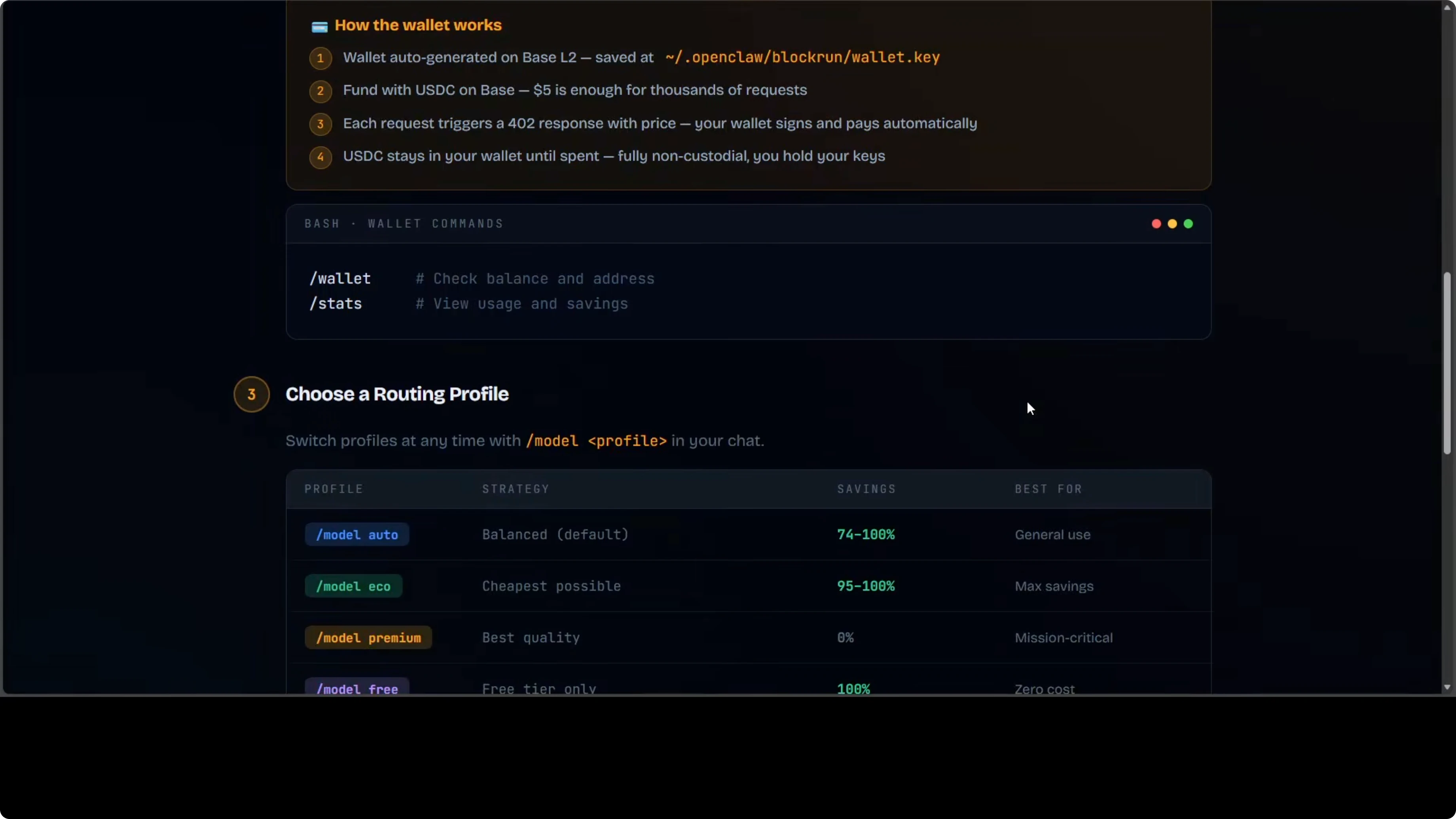
Task: Click the SAVINGS column header
Action: point(866,489)
